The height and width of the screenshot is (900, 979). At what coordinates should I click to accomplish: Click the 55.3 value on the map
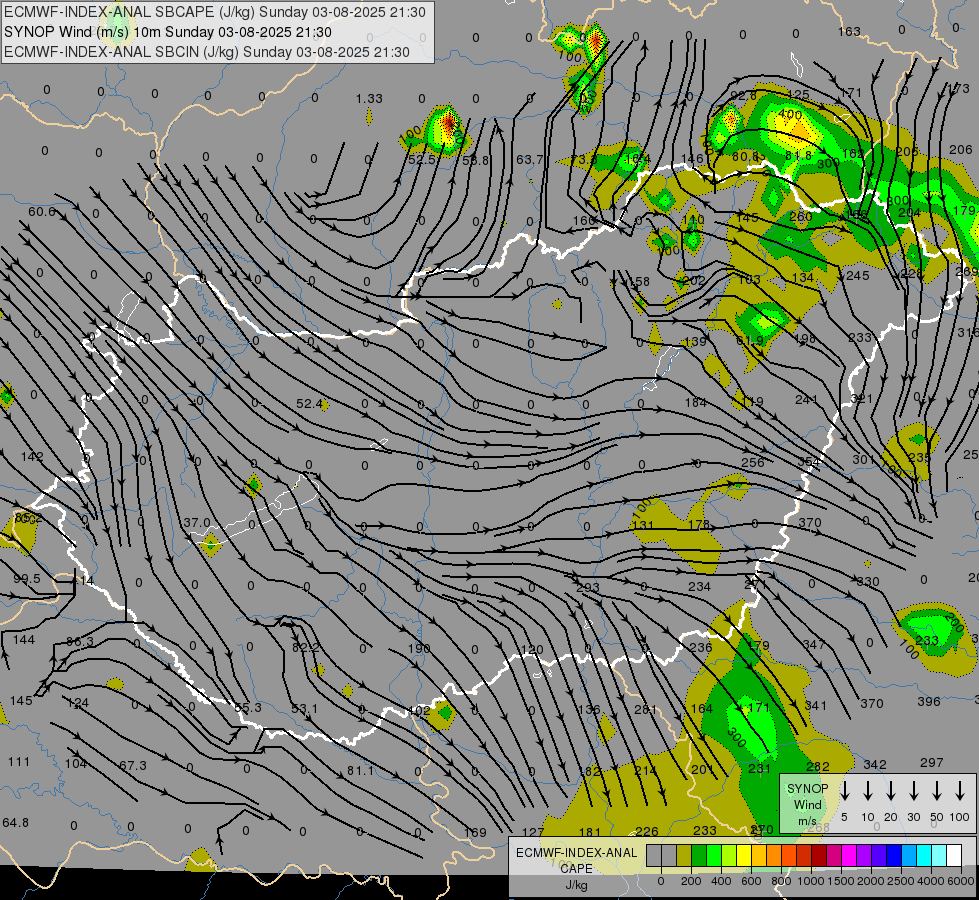click(248, 708)
